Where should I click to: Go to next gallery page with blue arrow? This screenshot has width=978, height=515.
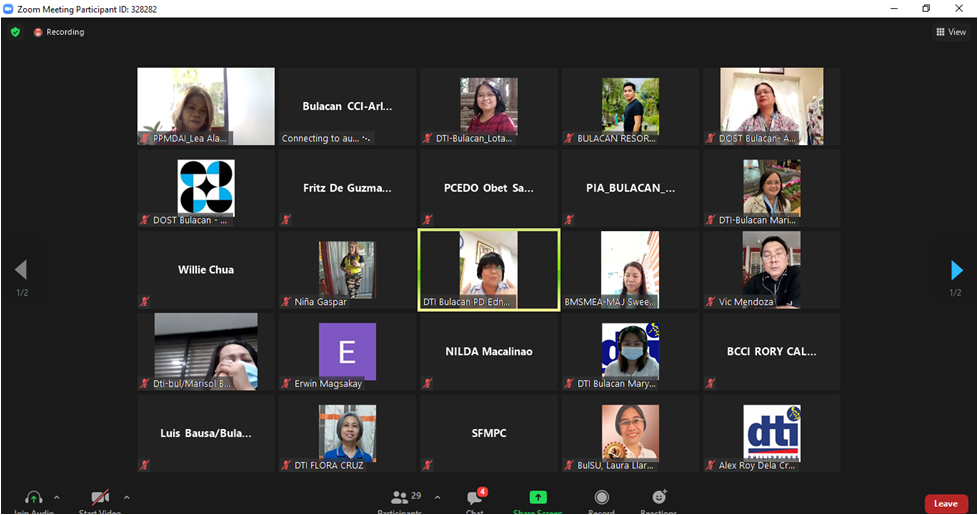pyautogui.click(x=956, y=270)
